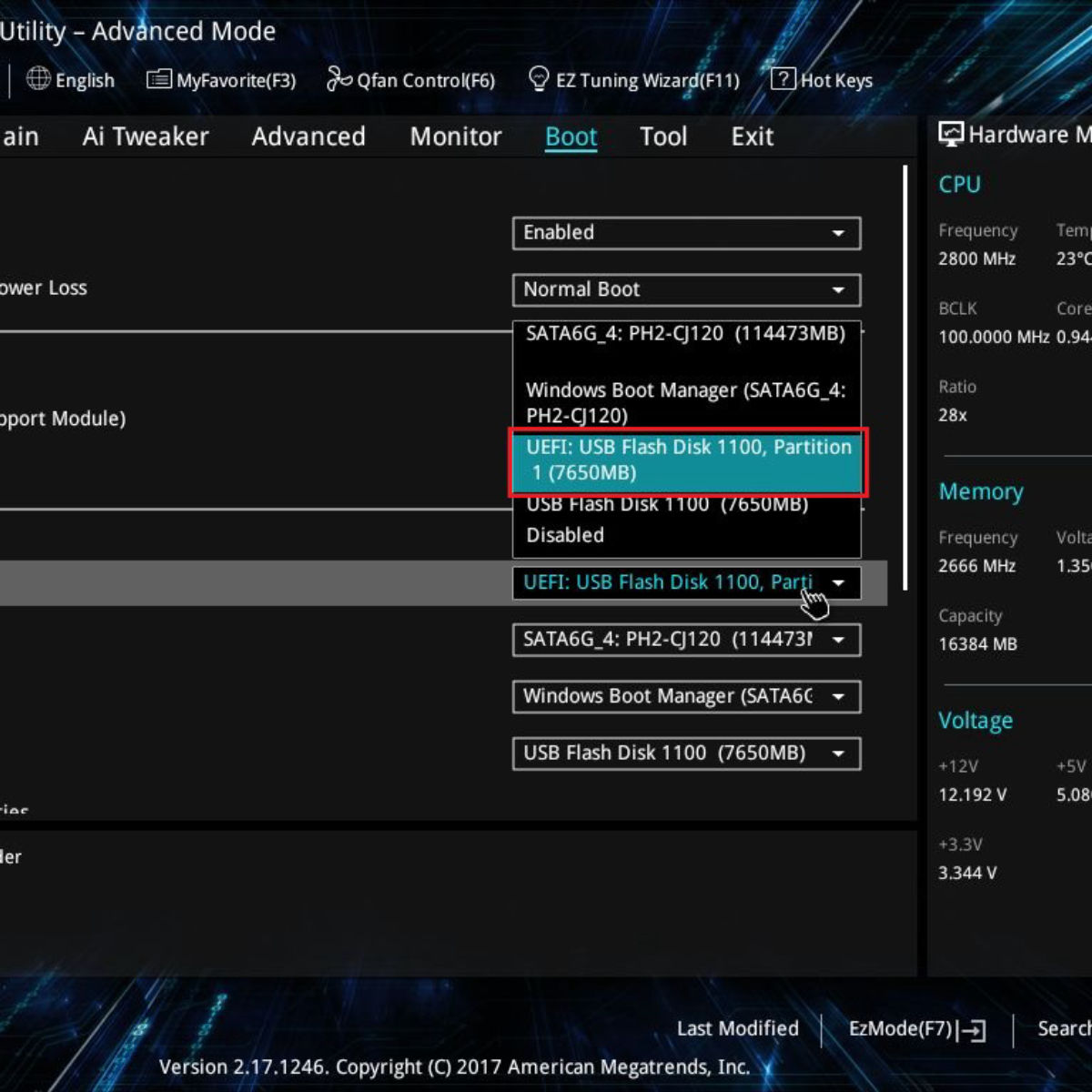Click the 12.192 V reading
The image size is (1092, 1092).
pyautogui.click(x=972, y=794)
